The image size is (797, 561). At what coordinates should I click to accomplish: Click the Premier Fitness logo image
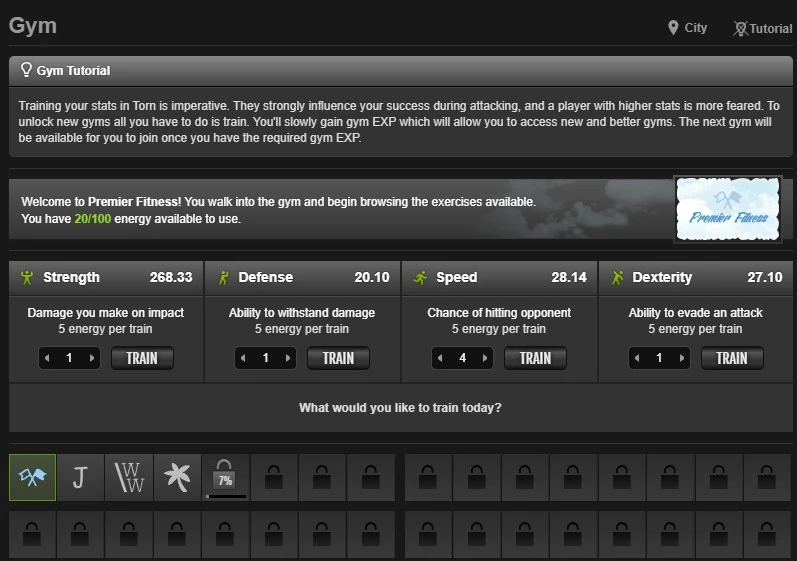pos(727,211)
